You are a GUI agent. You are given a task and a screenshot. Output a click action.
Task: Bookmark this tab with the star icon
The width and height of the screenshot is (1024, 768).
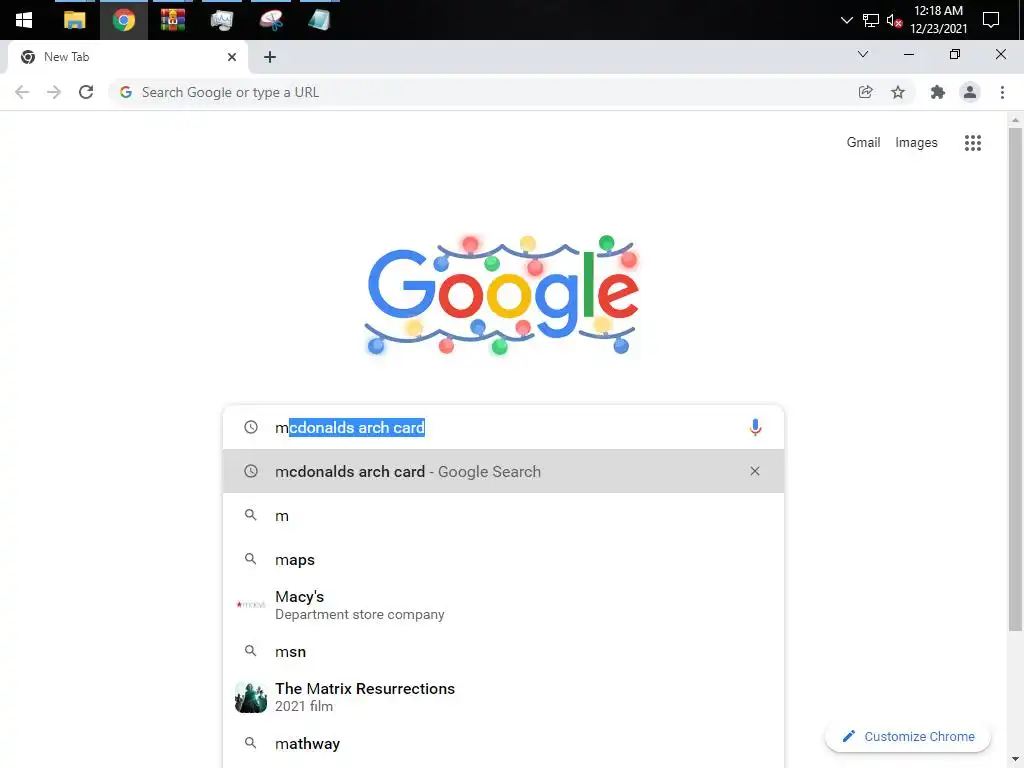click(x=898, y=92)
